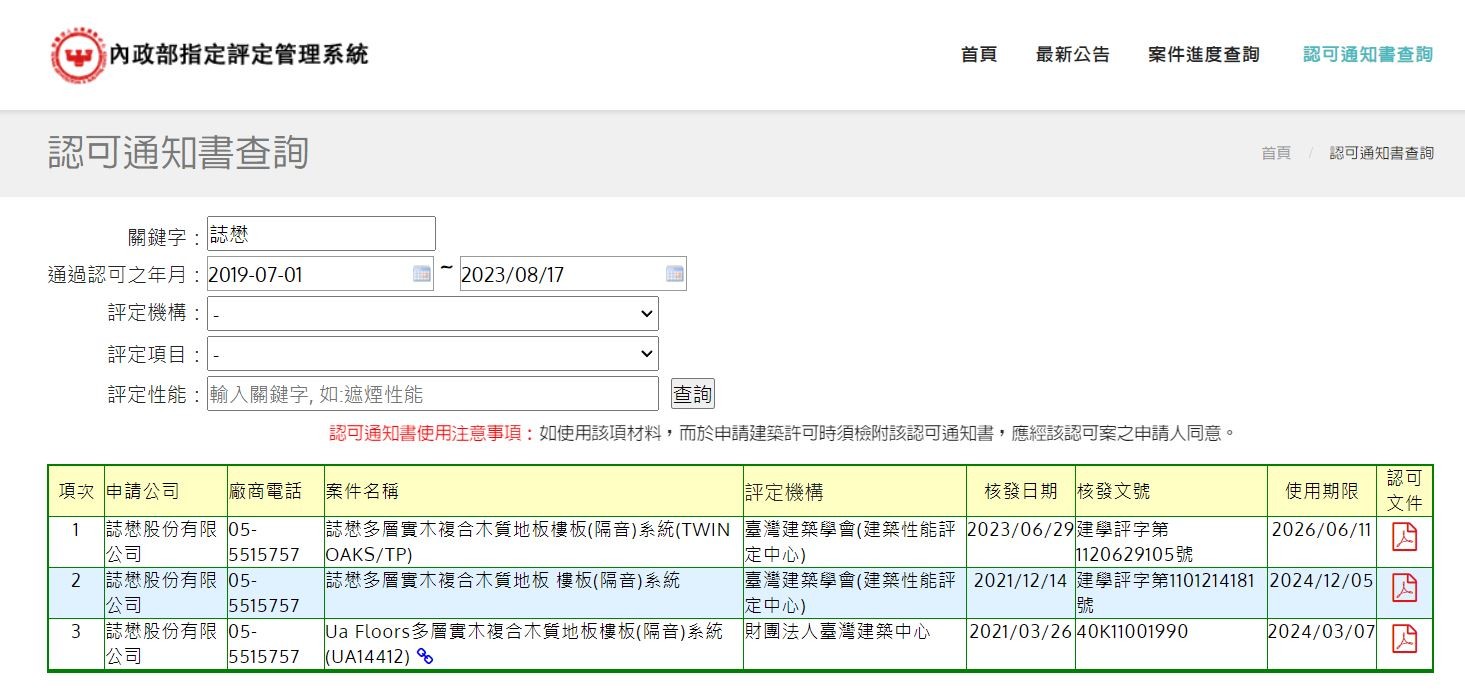The image size is (1465, 690).
Task: Open PDF document for row 3
Action: coord(1405,638)
